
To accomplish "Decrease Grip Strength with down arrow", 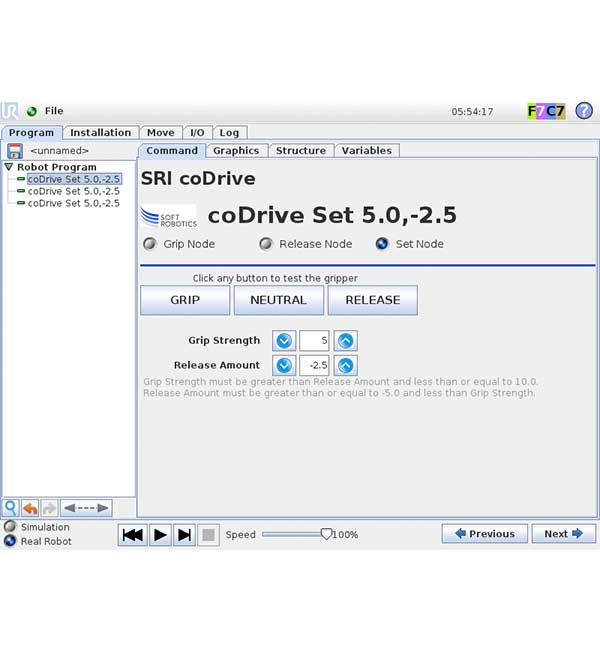I will pos(284,341).
